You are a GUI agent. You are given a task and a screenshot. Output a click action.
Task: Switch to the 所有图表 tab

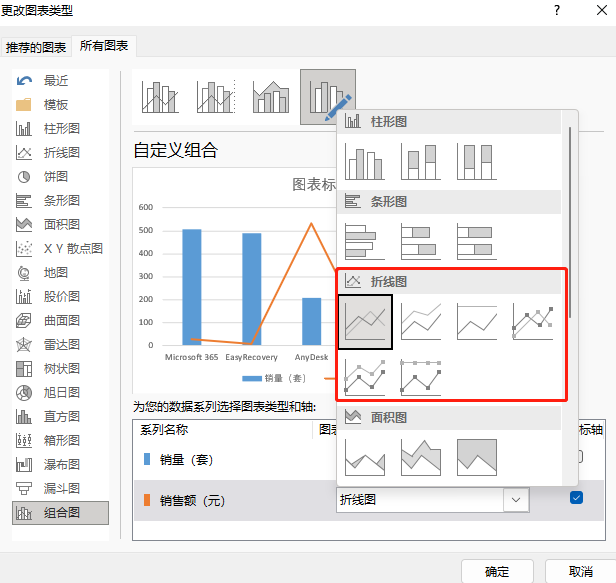click(x=104, y=46)
